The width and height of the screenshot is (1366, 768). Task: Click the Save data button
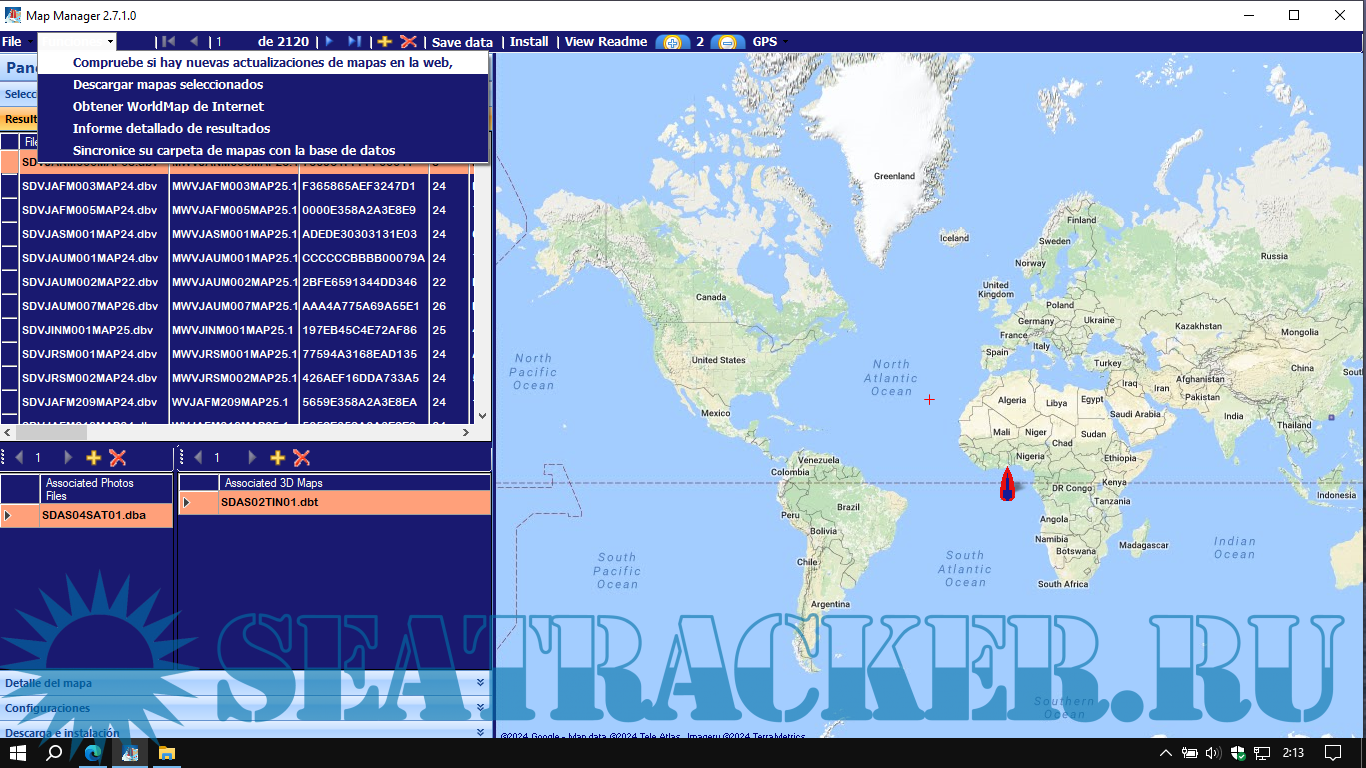[x=462, y=42]
